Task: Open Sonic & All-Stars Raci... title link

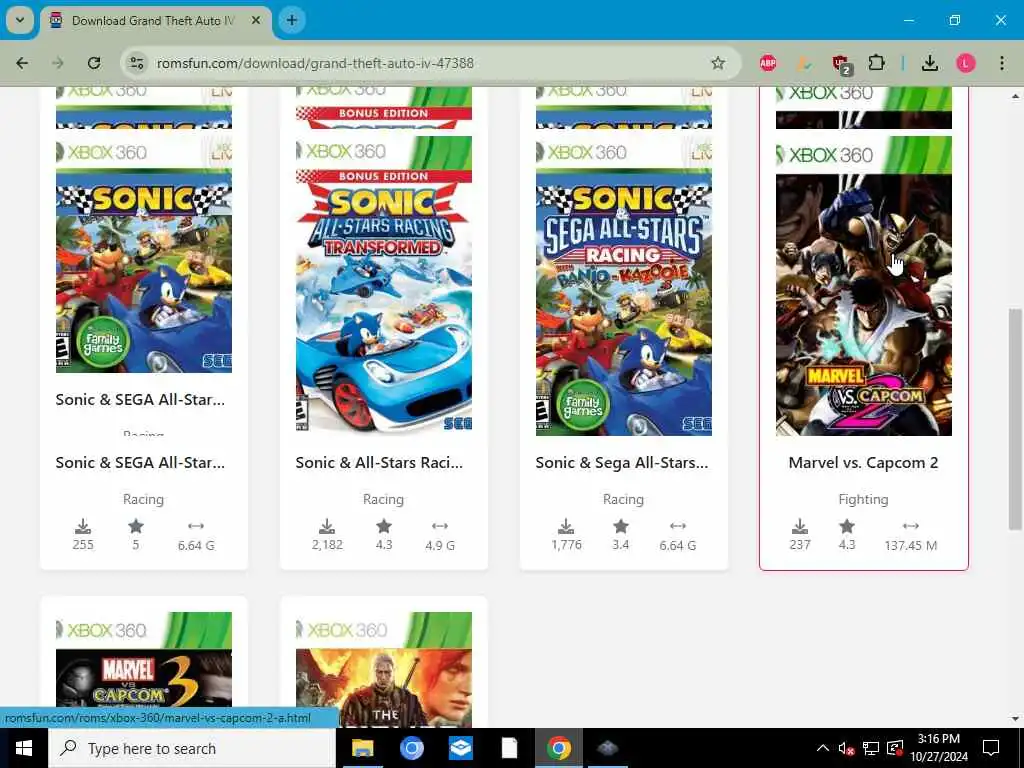Action: (379, 462)
